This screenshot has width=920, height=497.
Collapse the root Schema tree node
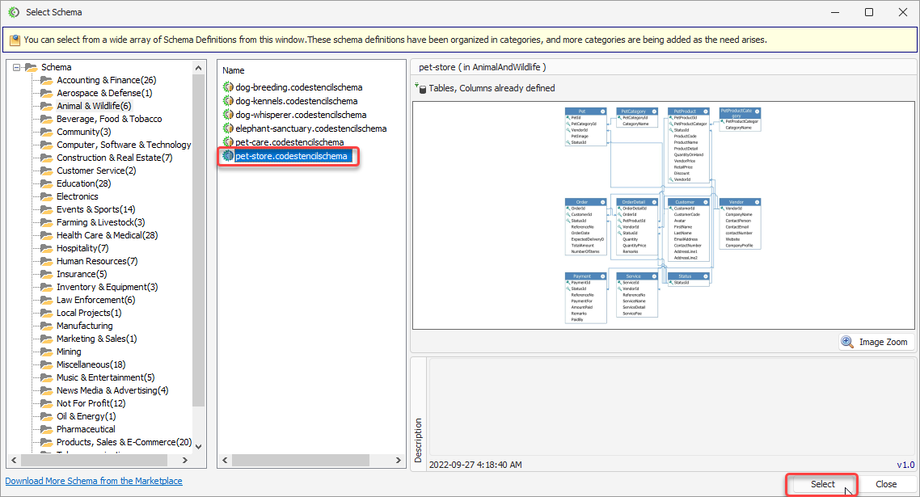[x=15, y=67]
